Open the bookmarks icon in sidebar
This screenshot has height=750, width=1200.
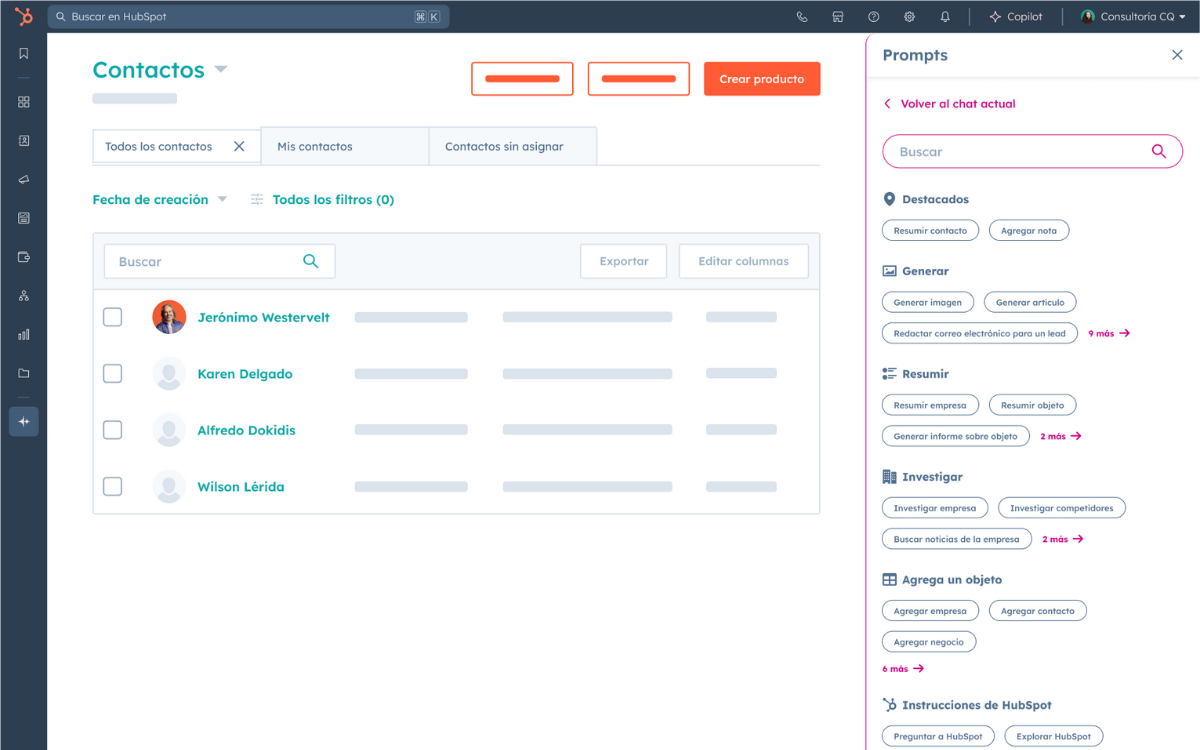coord(24,54)
